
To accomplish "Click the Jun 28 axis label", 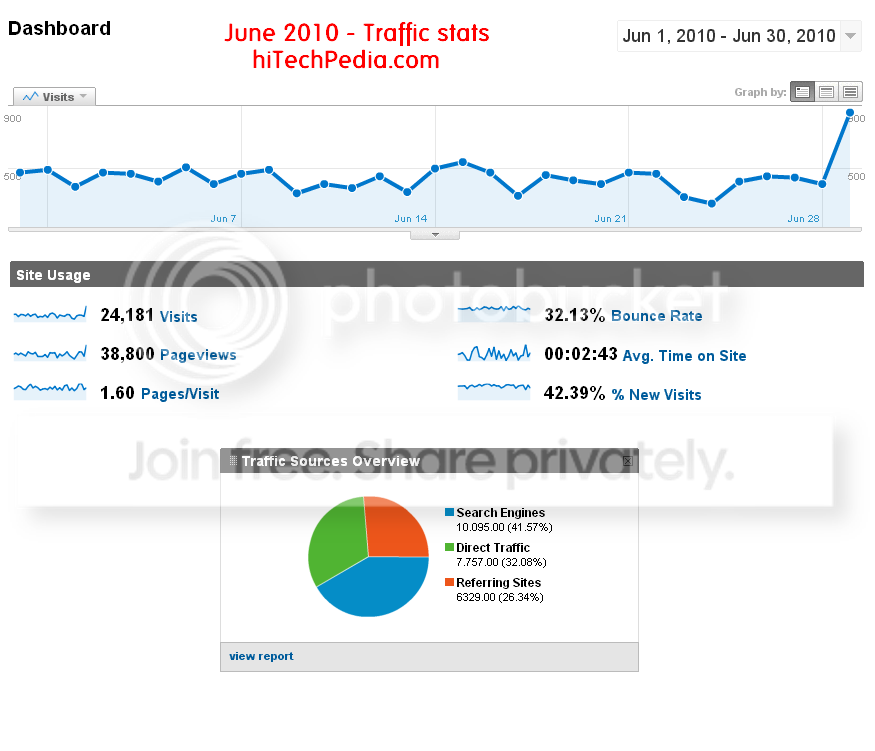I will tap(804, 219).
